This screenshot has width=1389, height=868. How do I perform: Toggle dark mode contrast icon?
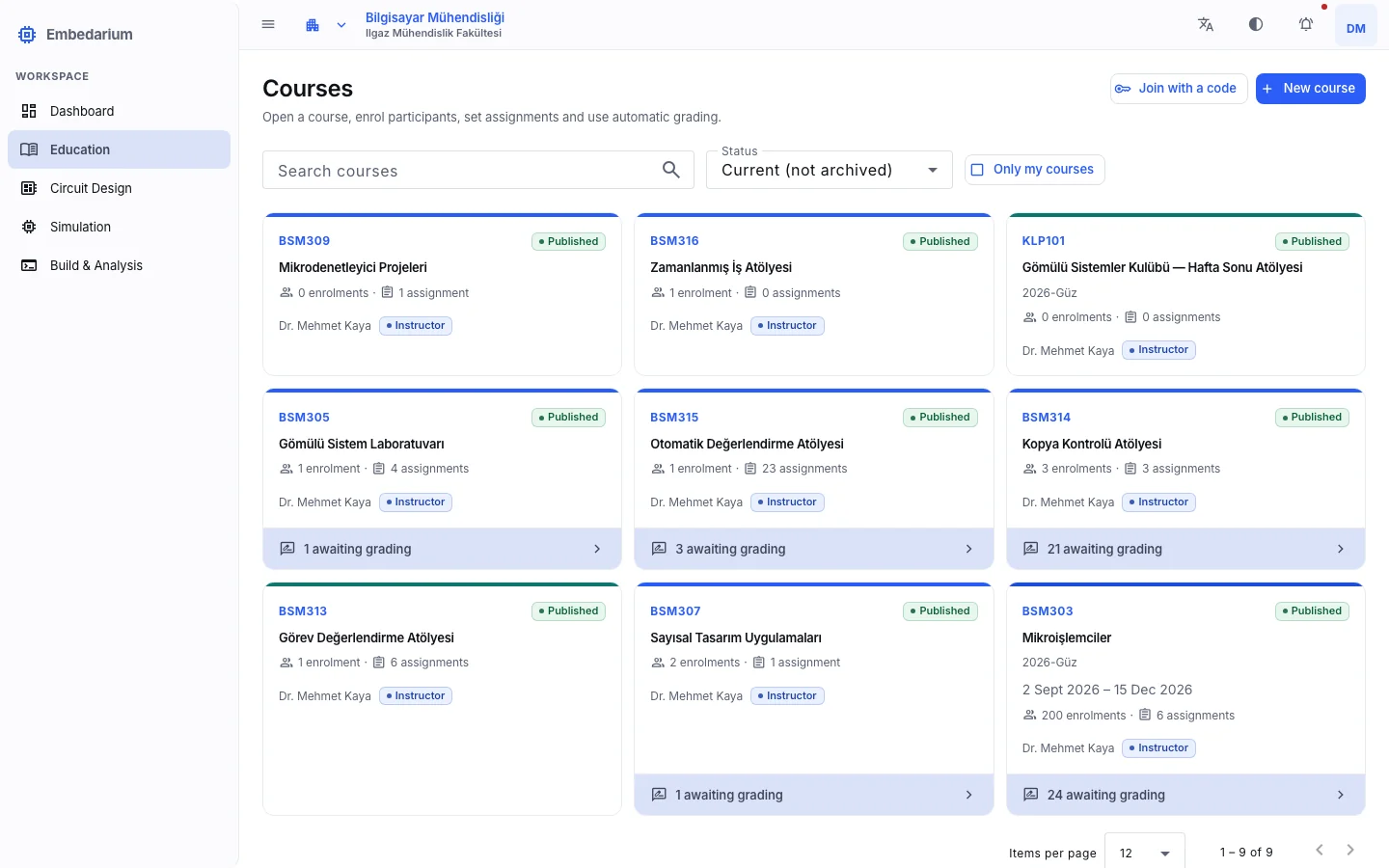[1256, 25]
